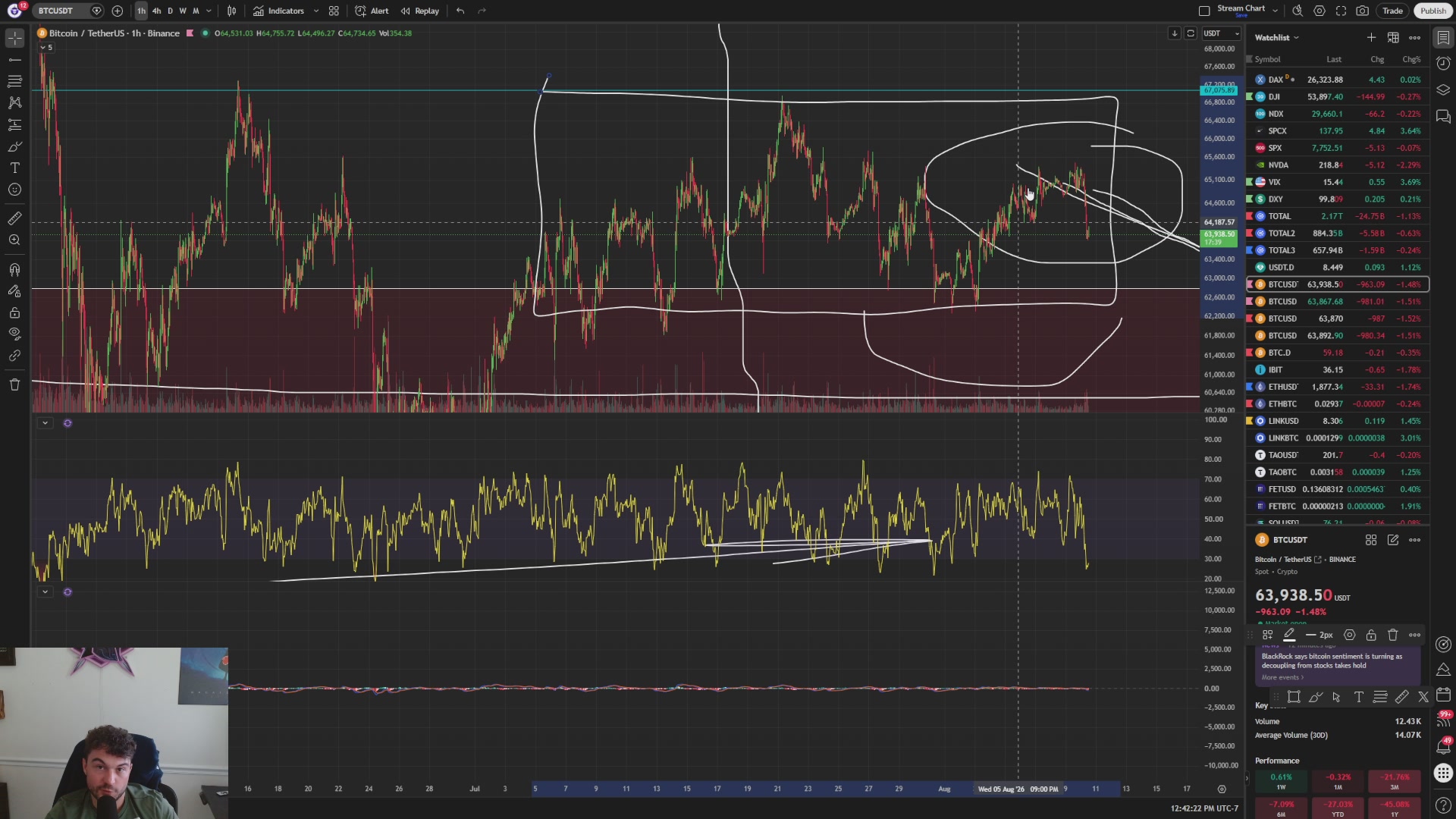Switch to the Weekly timeframe
The width and height of the screenshot is (1456, 819).
point(183,11)
